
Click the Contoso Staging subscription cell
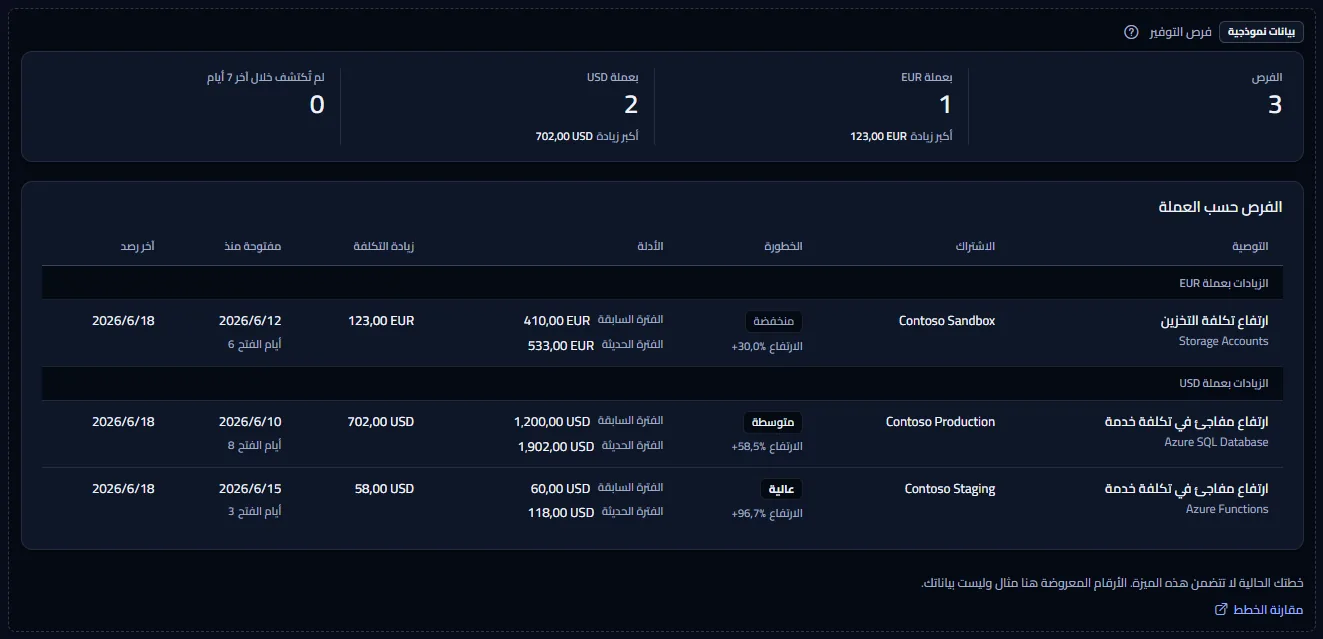coord(950,489)
